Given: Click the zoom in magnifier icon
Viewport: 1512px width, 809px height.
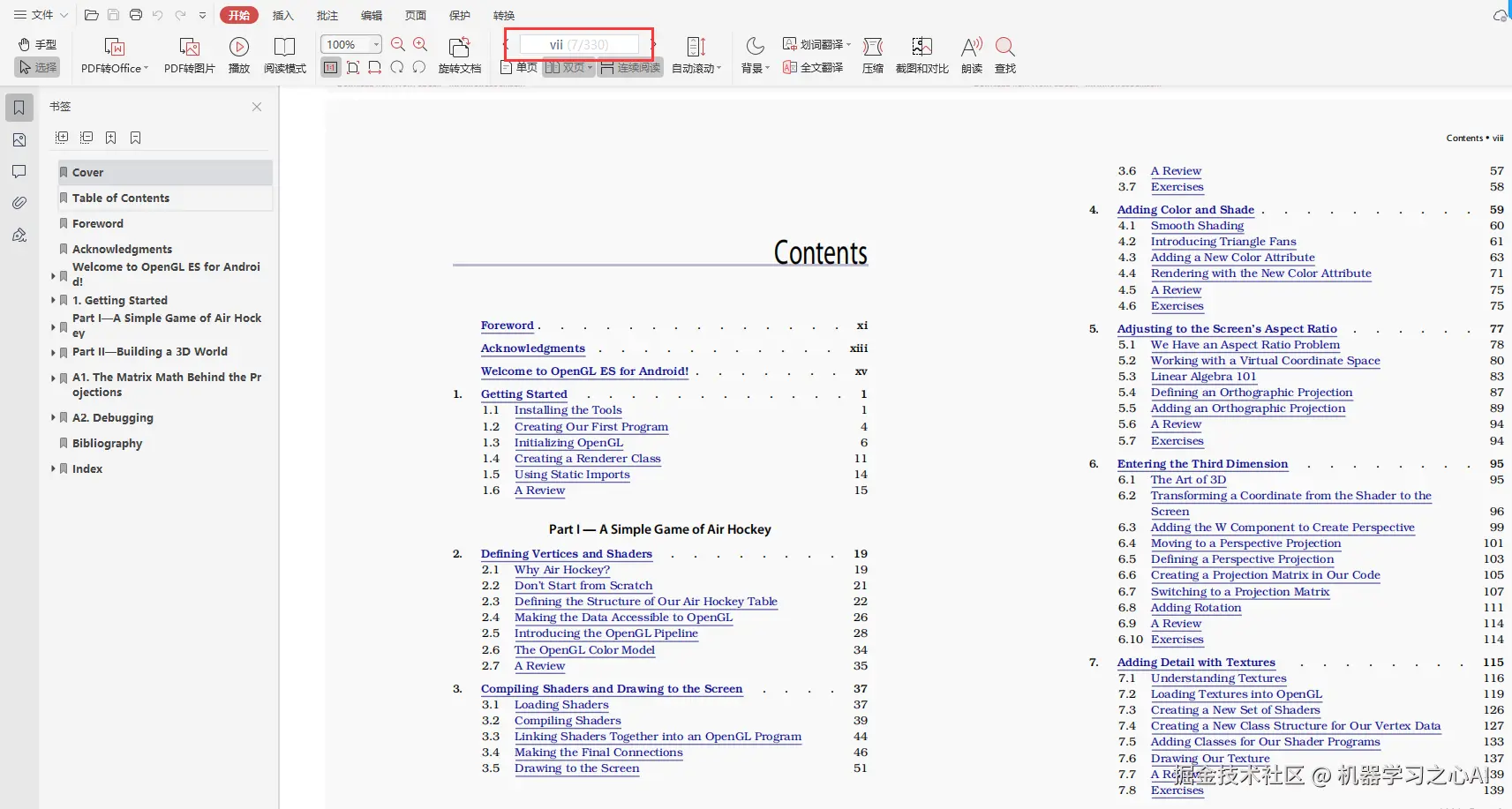Looking at the screenshot, I should 420,44.
